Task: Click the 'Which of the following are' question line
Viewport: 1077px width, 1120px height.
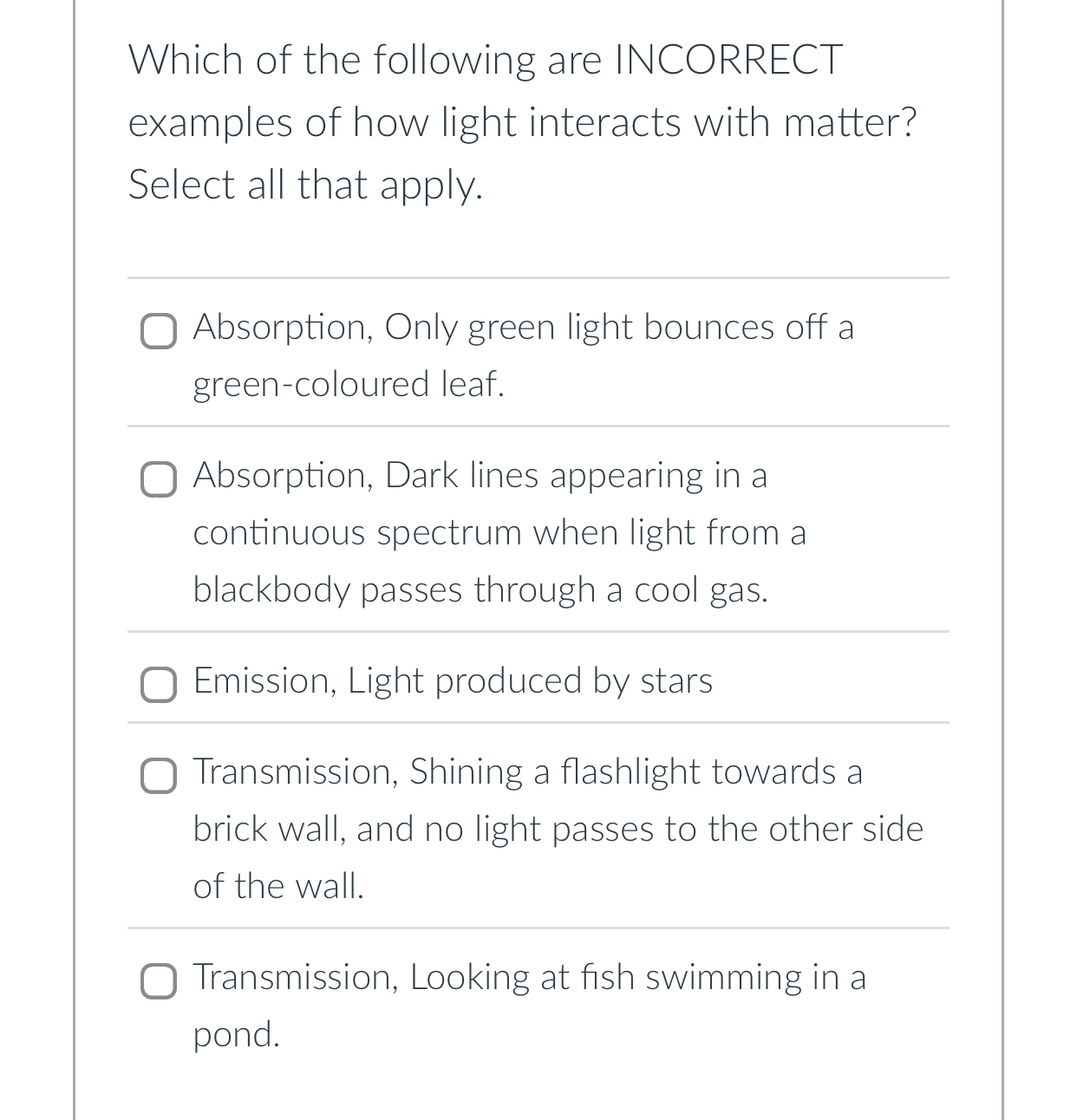Action: tap(485, 60)
